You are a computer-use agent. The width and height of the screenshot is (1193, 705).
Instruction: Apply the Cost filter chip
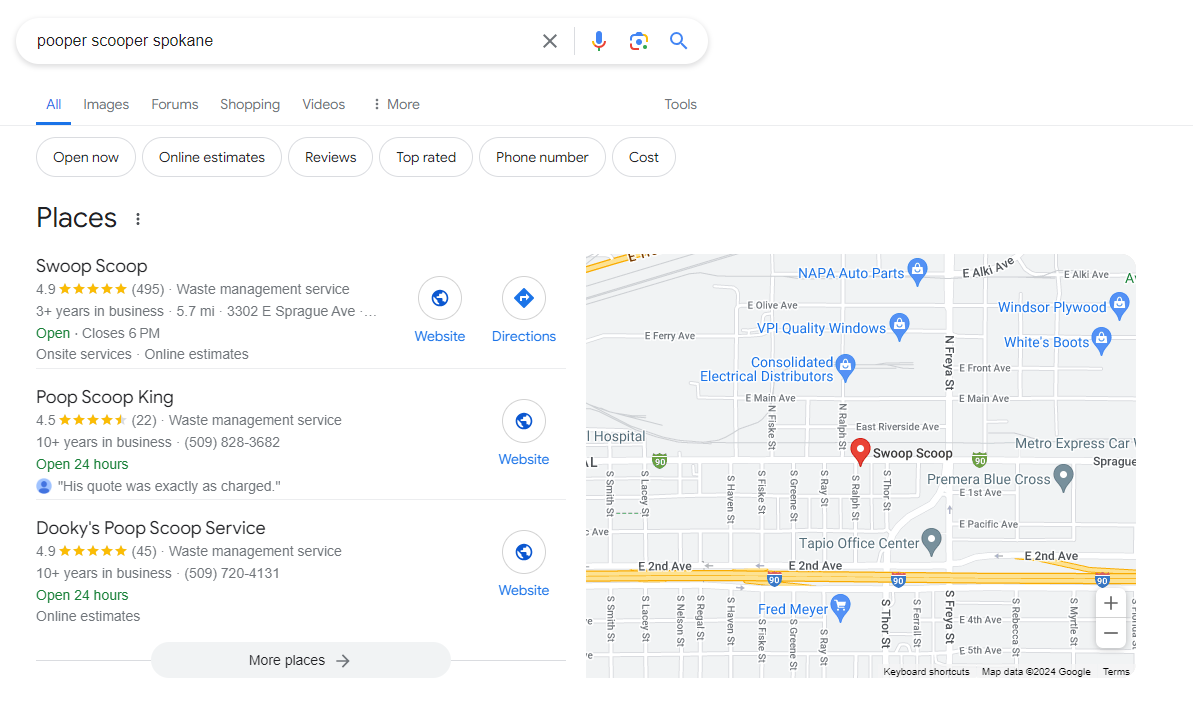pyautogui.click(x=644, y=157)
